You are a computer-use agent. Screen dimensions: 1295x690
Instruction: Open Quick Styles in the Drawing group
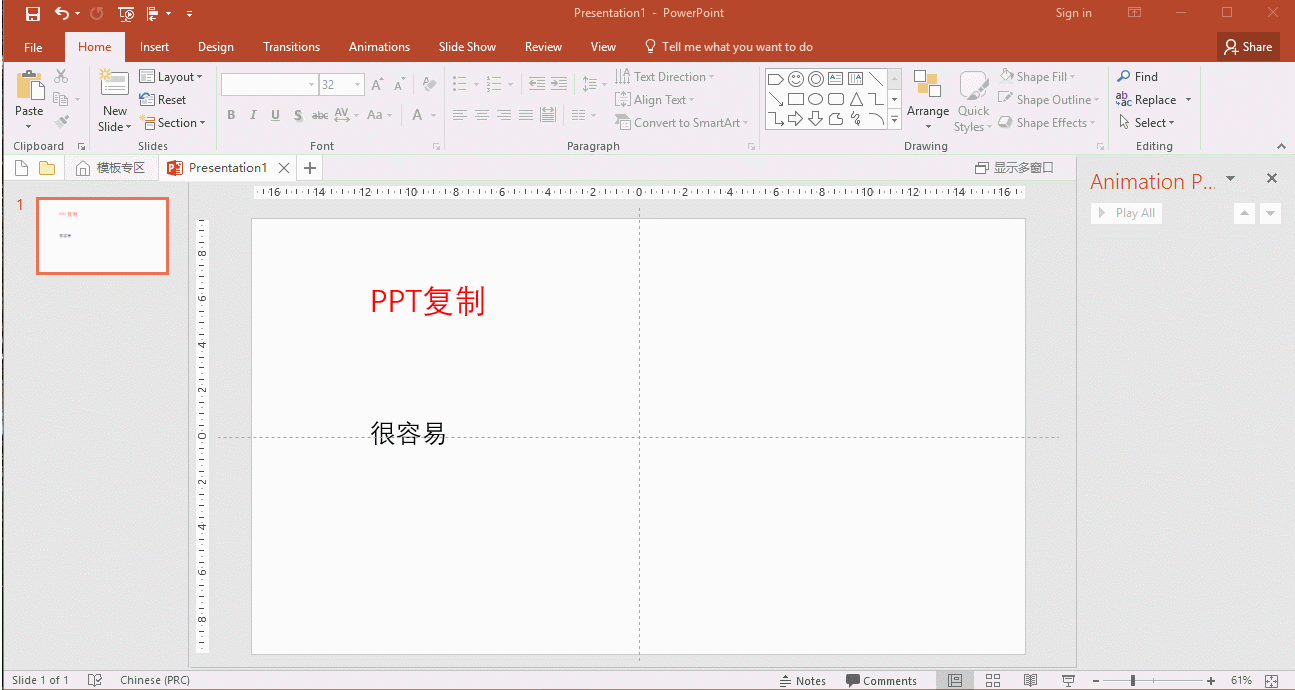(x=972, y=100)
